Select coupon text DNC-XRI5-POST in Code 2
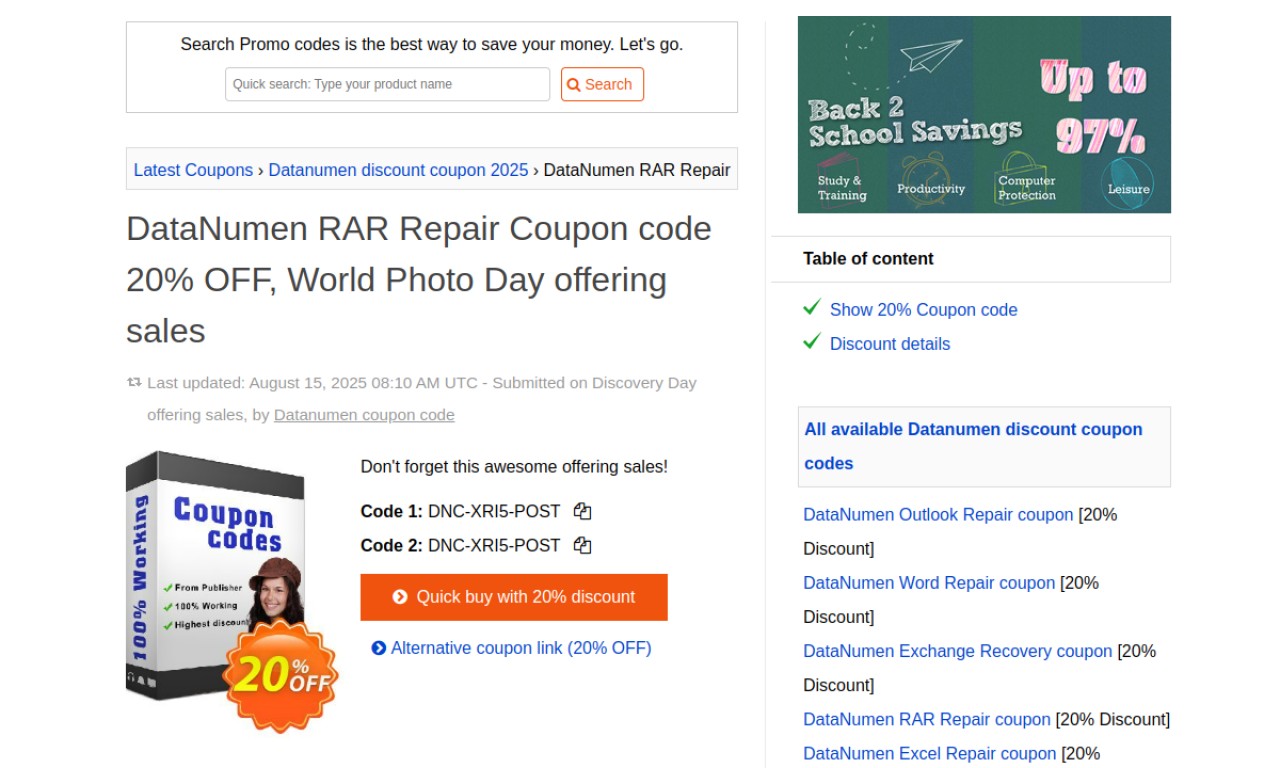 [x=494, y=545]
